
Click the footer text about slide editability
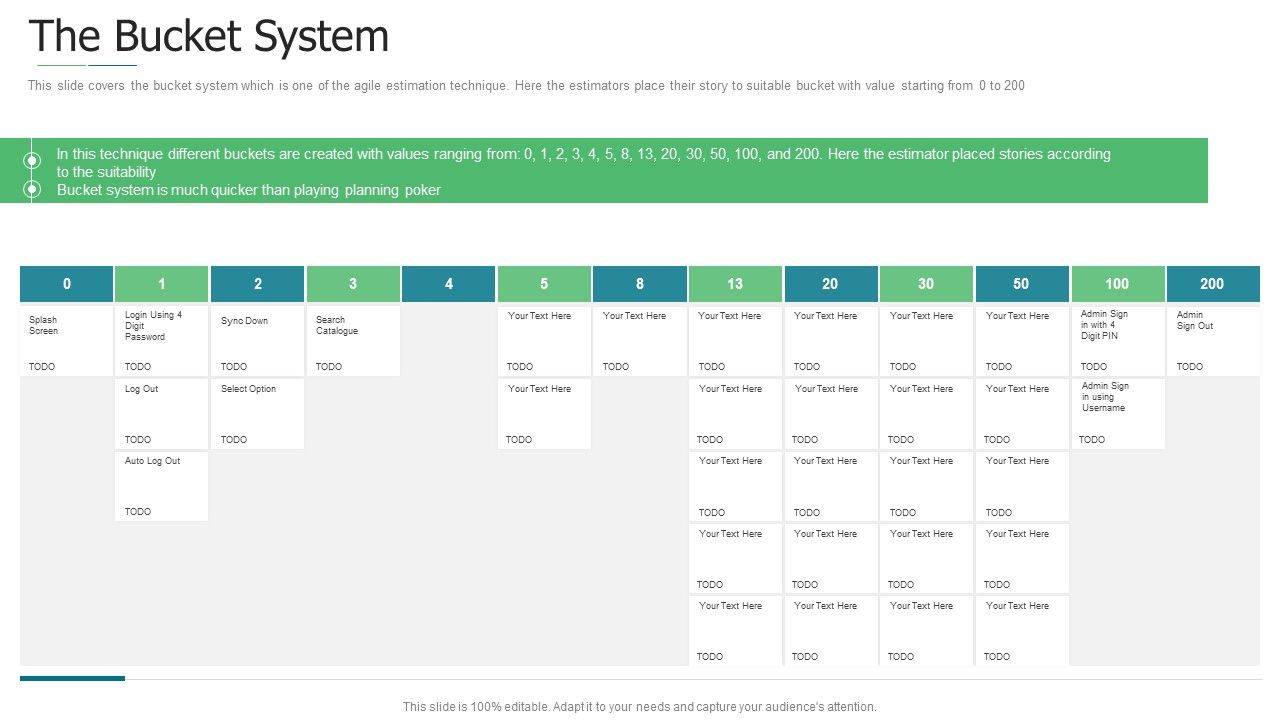click(639, 706)
